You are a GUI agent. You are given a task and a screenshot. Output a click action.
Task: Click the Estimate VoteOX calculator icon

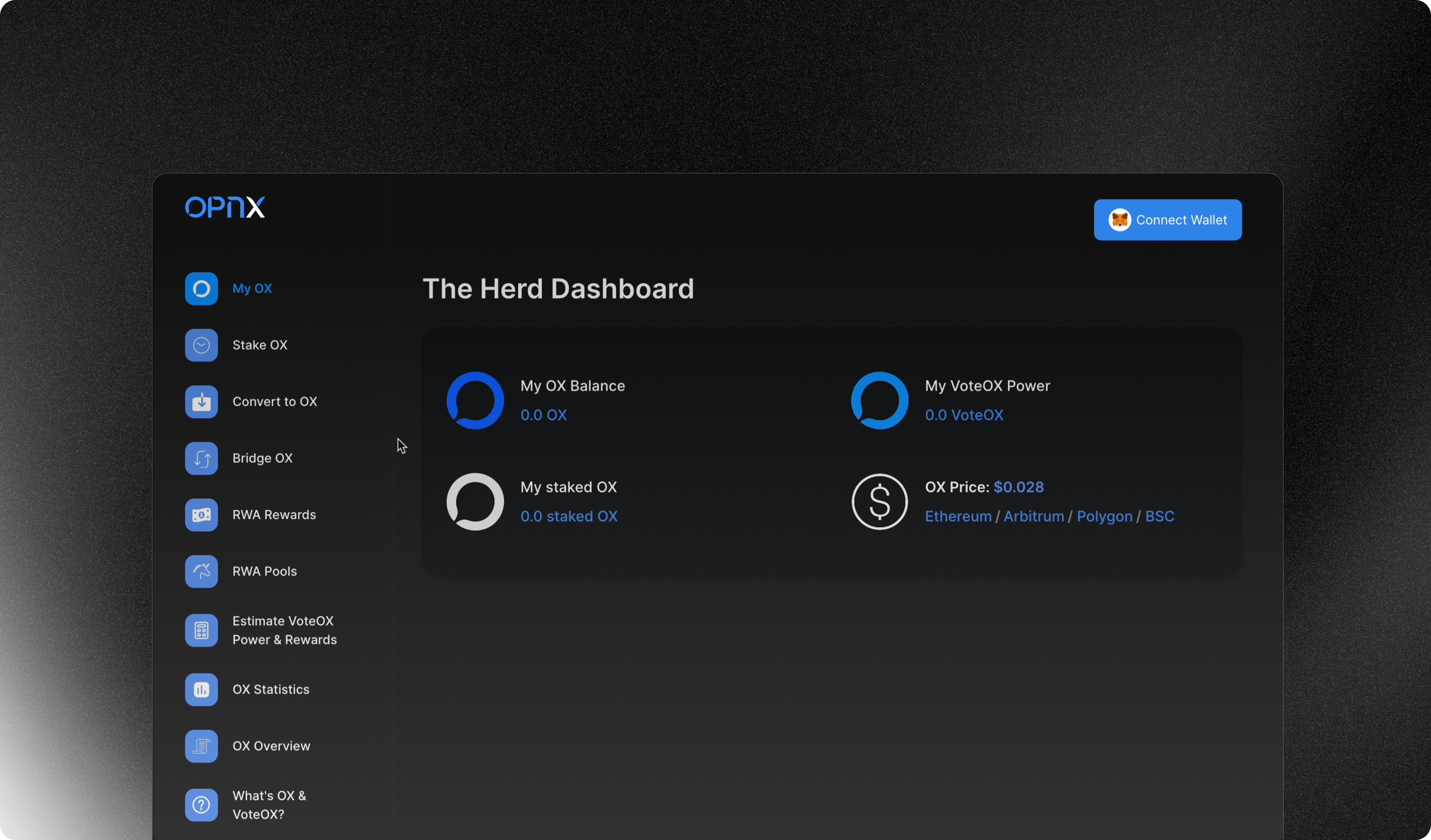[201, 630]
